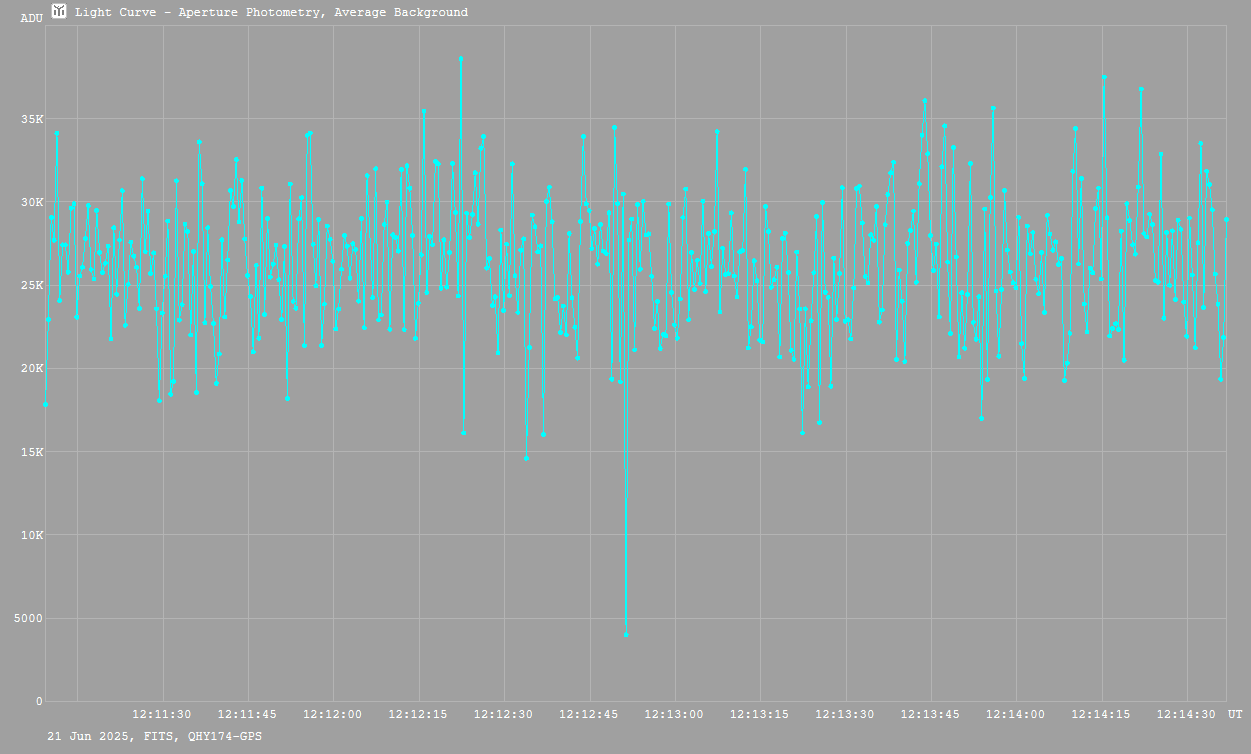Click the UT label on time axis
This screenshot has height=754, width=1251.
(x=1235, y=715)
